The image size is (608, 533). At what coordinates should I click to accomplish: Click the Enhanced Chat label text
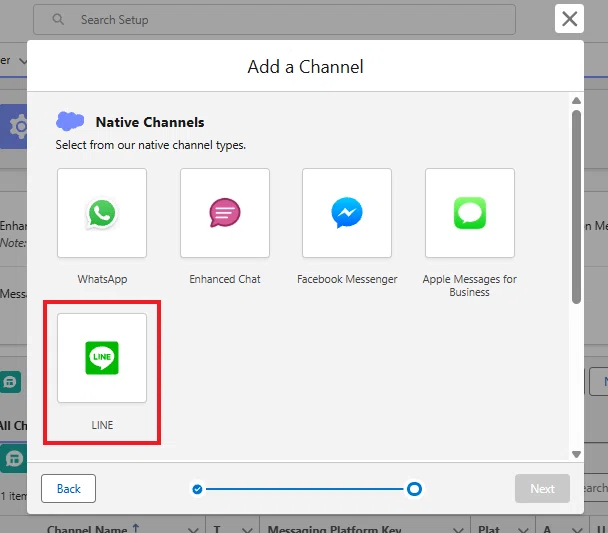tap(225, 279)
